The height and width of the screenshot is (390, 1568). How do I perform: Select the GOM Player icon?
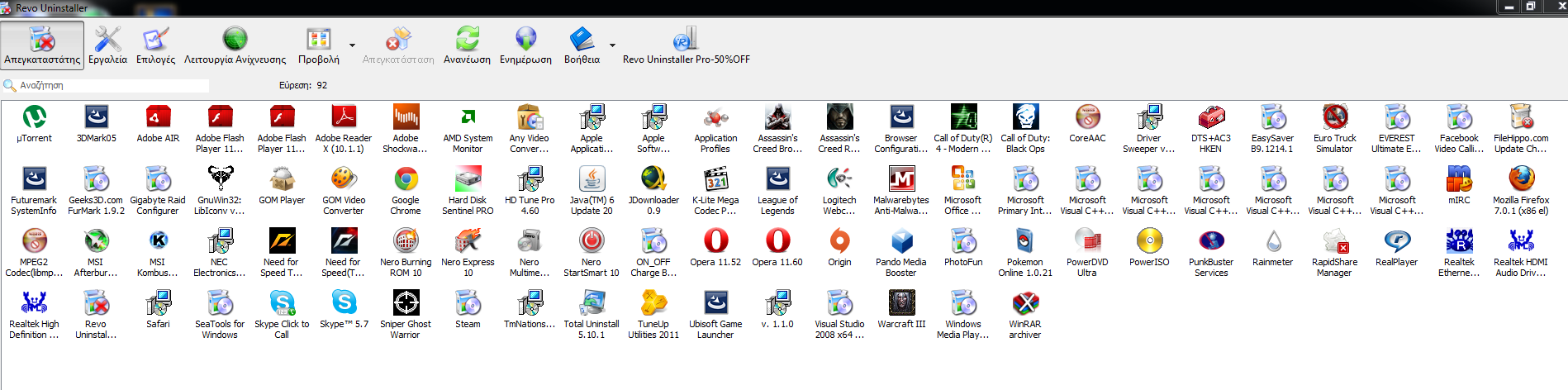[x=282, y=179]
